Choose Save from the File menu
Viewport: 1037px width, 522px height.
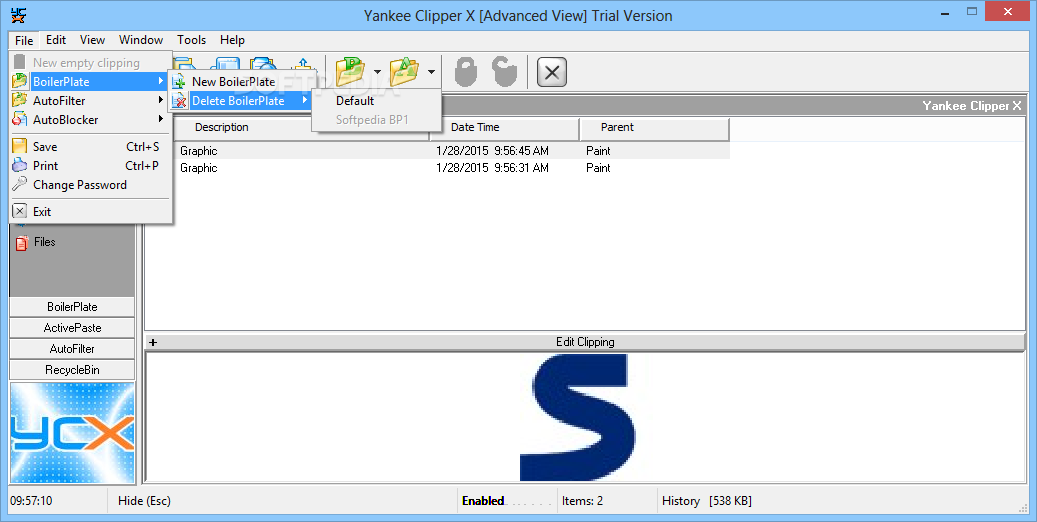(91, 147)
